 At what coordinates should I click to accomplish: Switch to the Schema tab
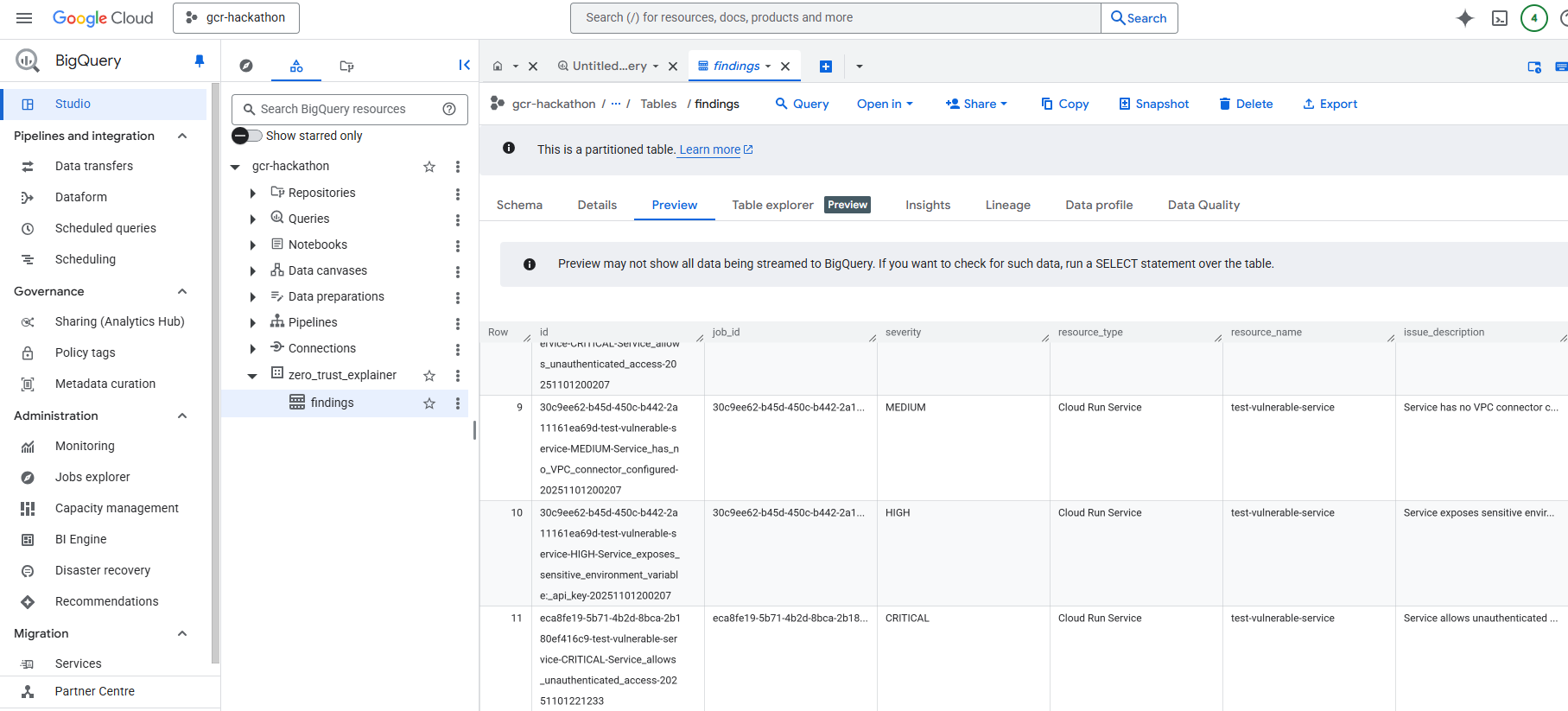coord(519,205)
